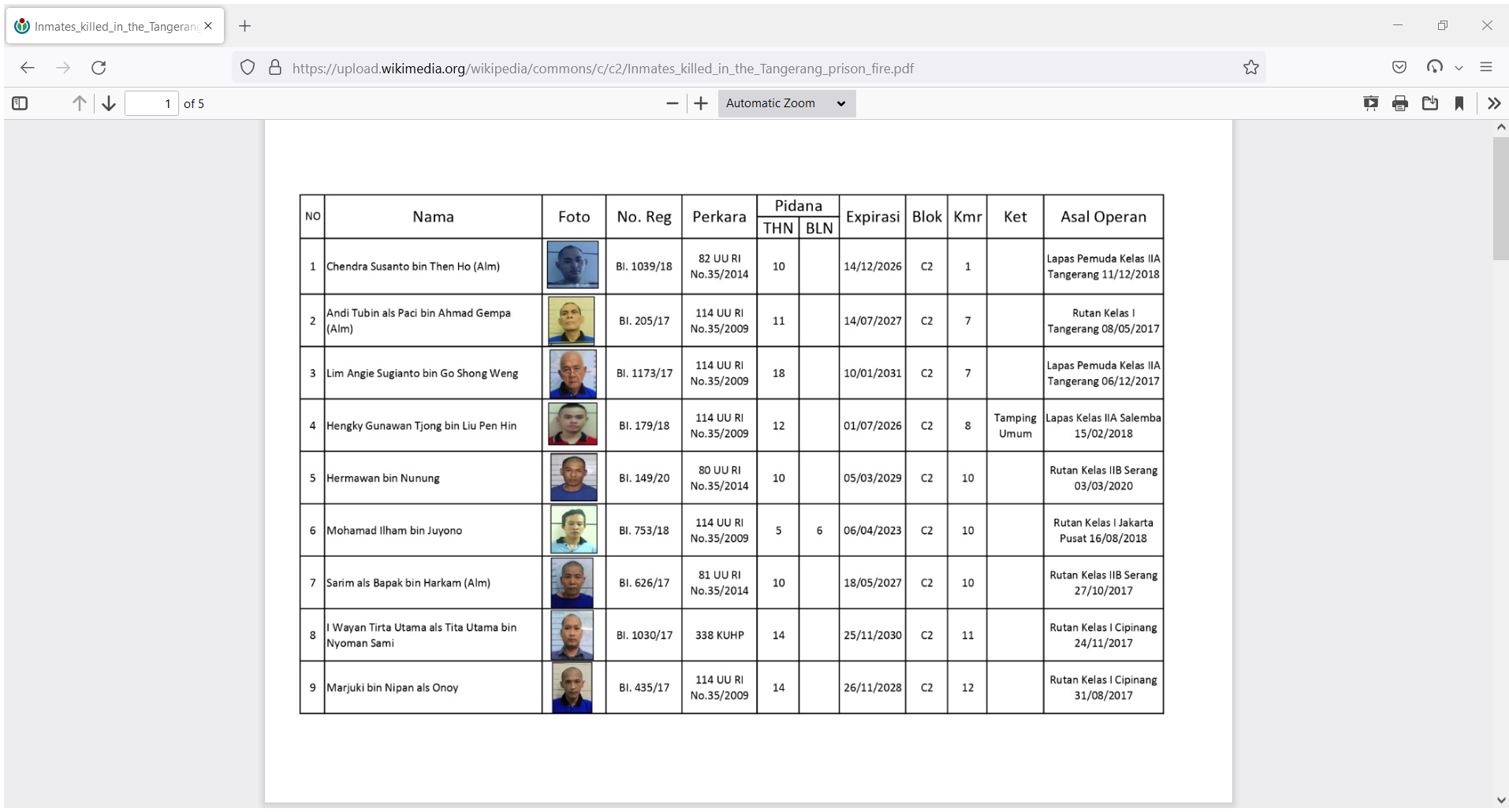Screen dimensions: 1509x812
Task: Bookmark the current view of the PDF
Action: [x=1459, y=103]
